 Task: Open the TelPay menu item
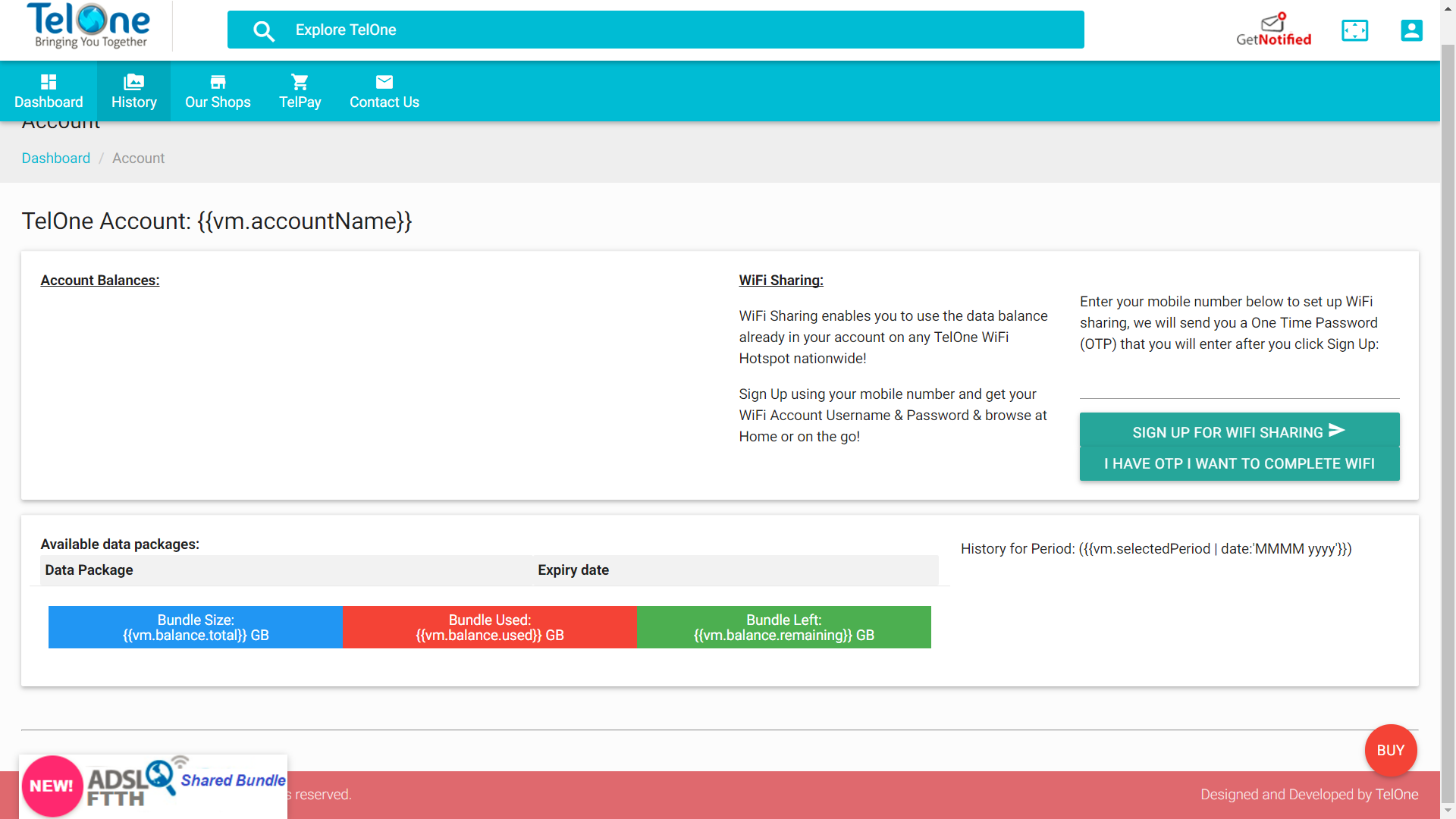pos(300,91)
